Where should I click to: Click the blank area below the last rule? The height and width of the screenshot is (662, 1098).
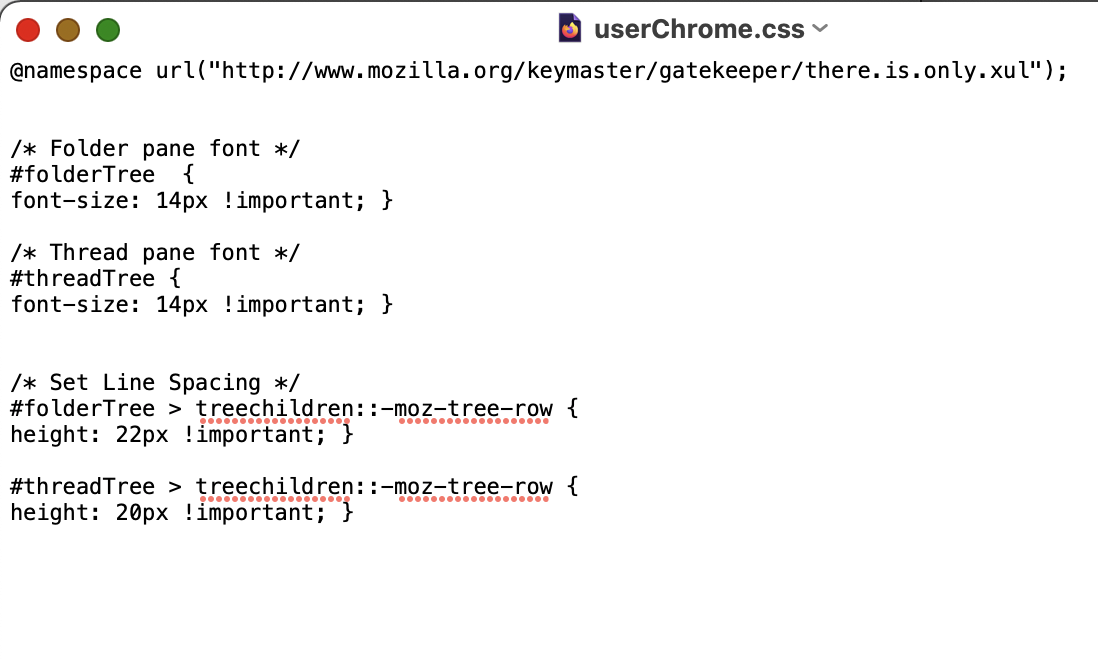[x=549, y=592]
